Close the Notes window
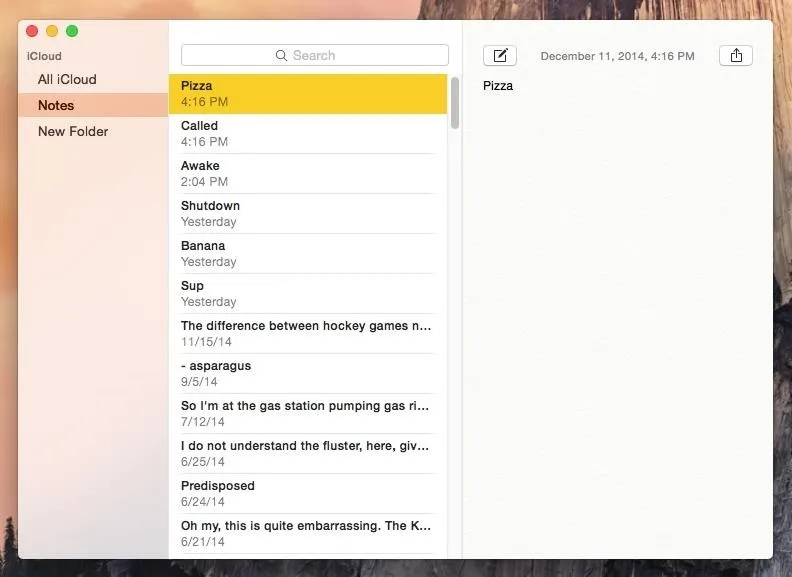 coord(32,31)
